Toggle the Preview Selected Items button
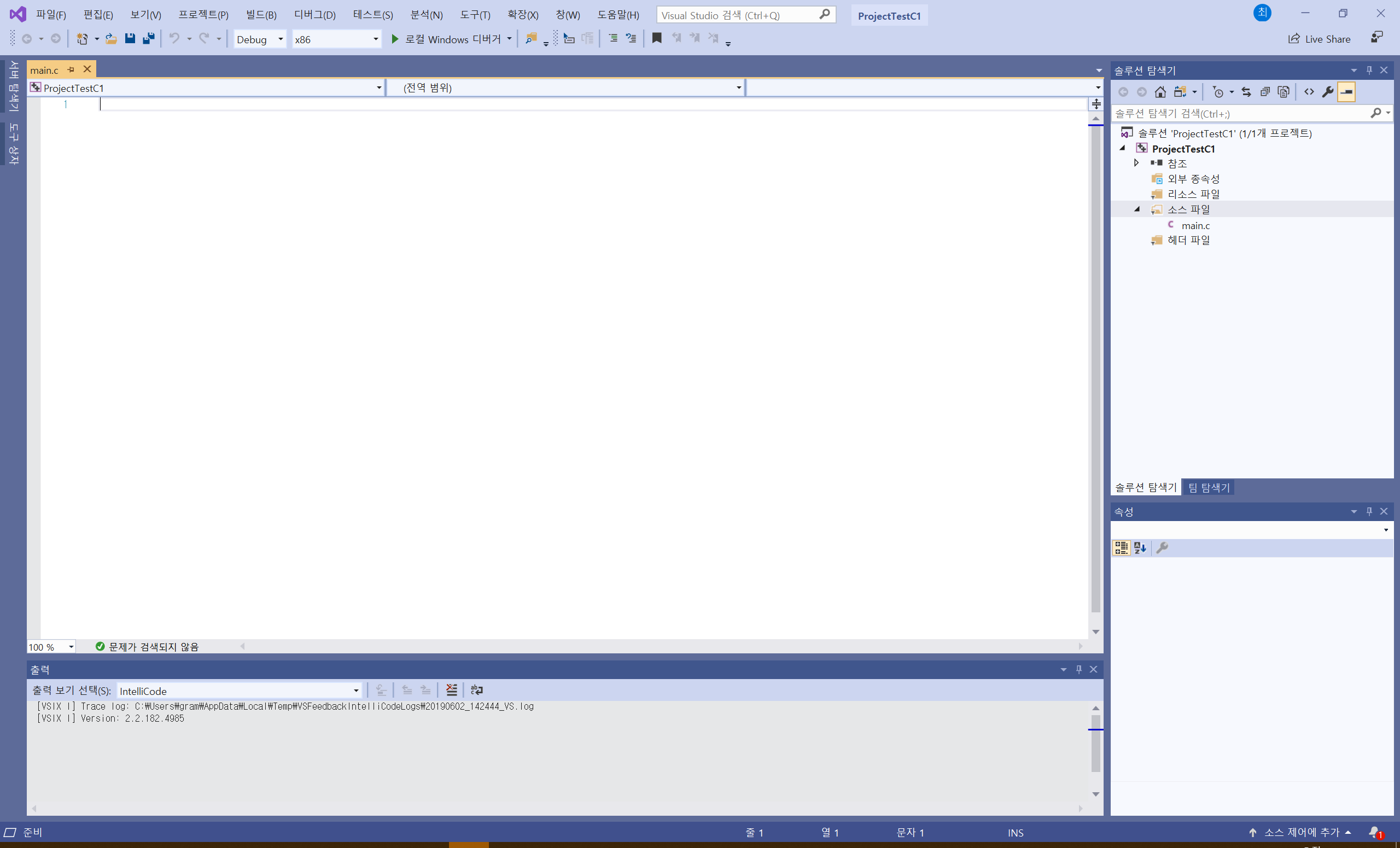This screenshot has width=1400, height=848. click(x=1346, y=92)
